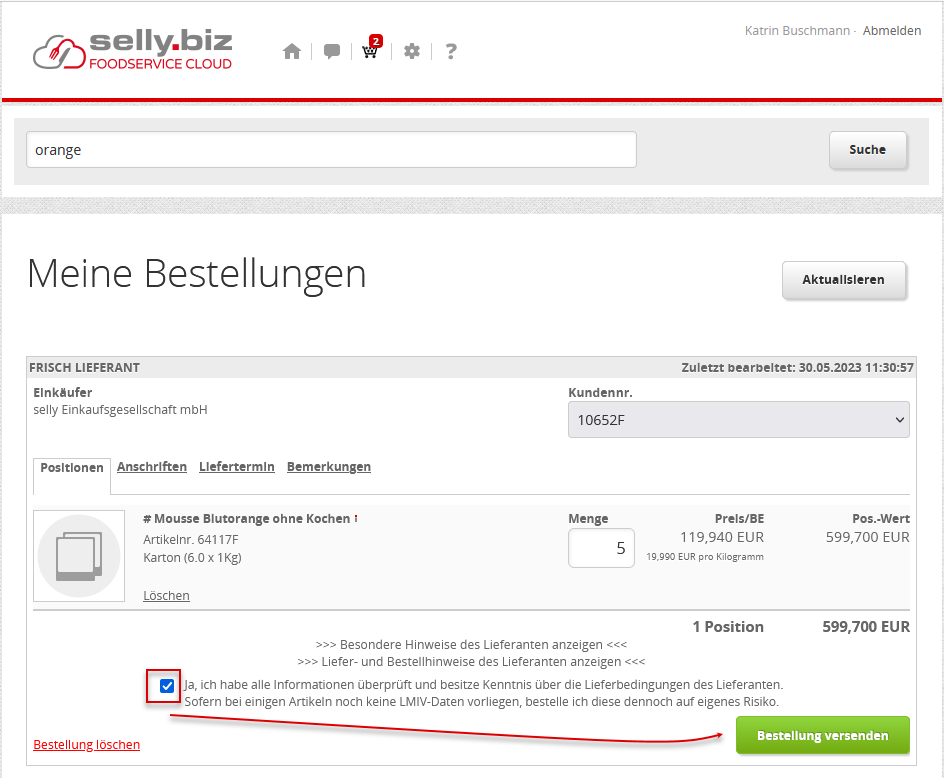Click the Abmelden link
Image resolution: width=944 pixels, height=778 pixels.
coord(892,31)
